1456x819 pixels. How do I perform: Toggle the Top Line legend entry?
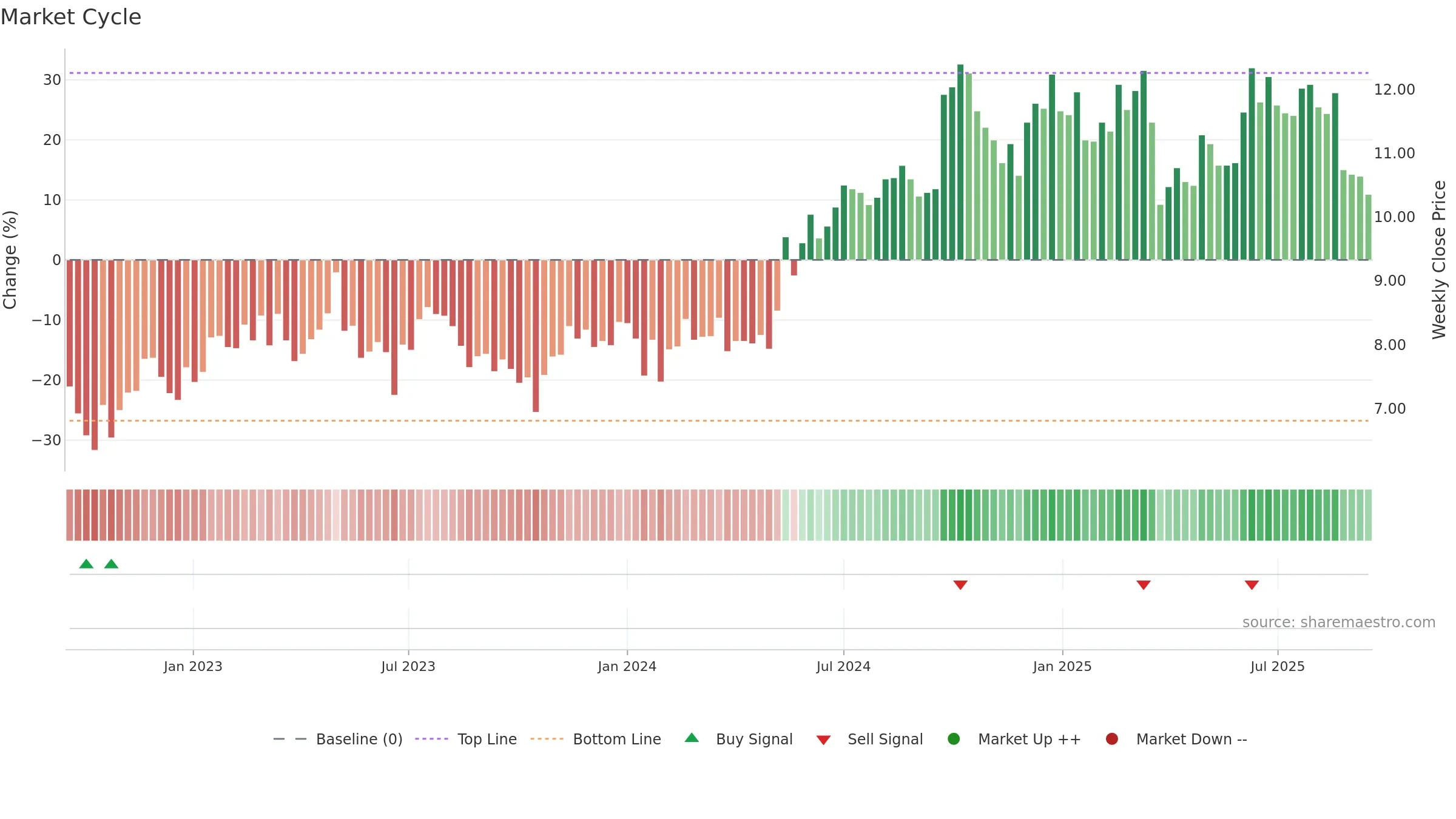click(466, 739)
